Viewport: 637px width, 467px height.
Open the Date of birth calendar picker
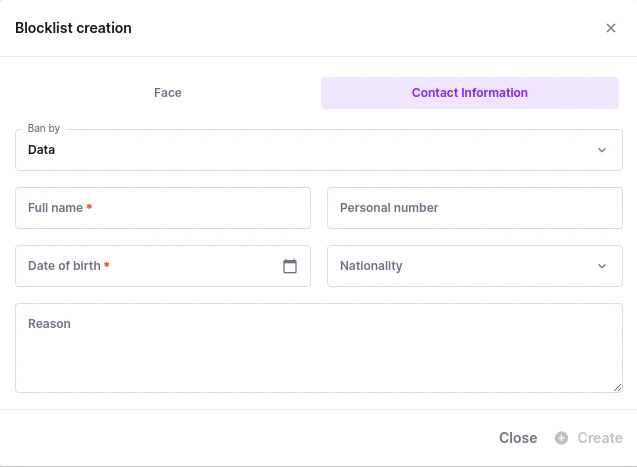(290, 266)
